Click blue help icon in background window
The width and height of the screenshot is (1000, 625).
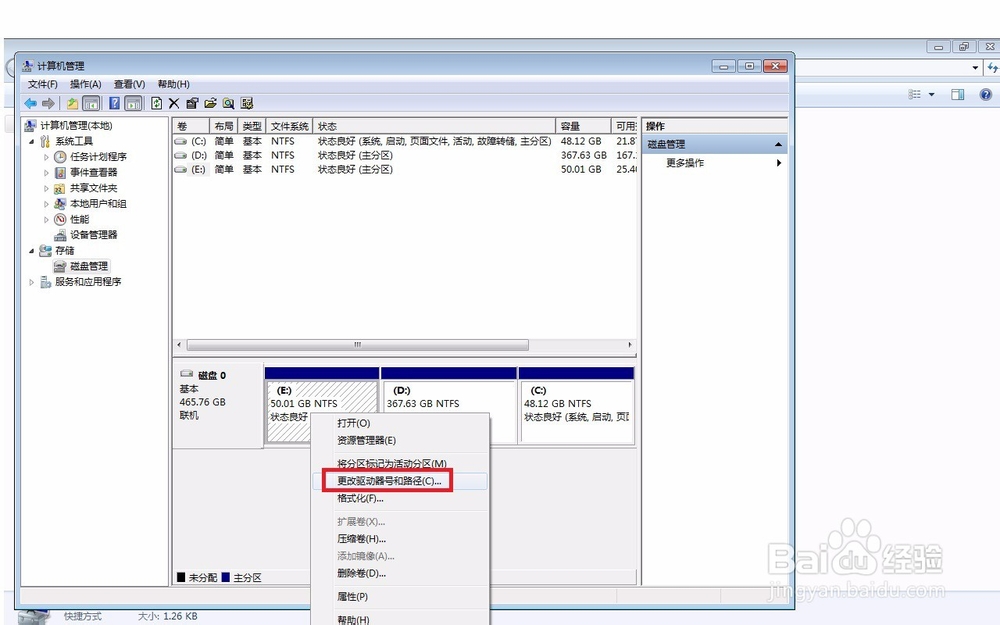point(985,94)
